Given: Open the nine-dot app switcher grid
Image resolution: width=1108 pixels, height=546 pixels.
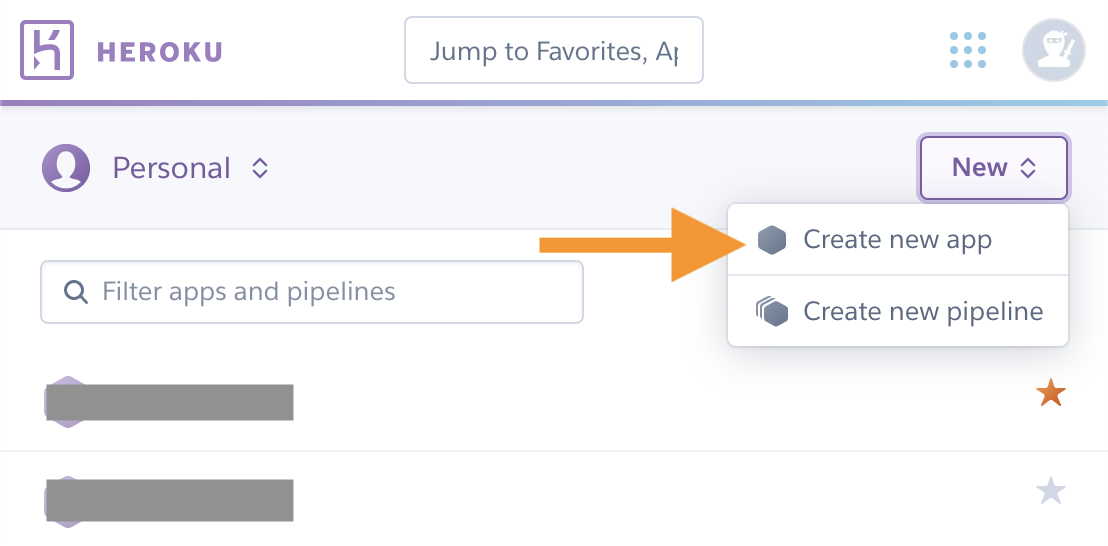Looking at the screenshot, I should click(x=967, y=50).
